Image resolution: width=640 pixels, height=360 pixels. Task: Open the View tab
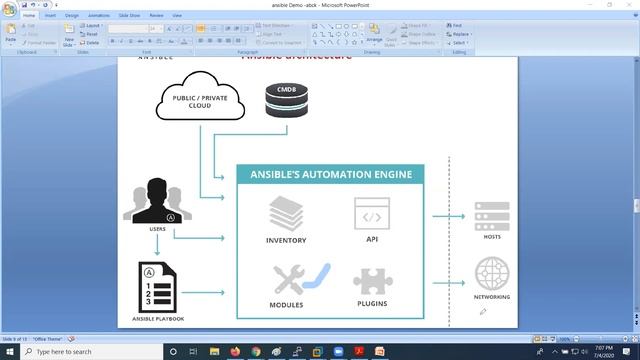point(177,16)
